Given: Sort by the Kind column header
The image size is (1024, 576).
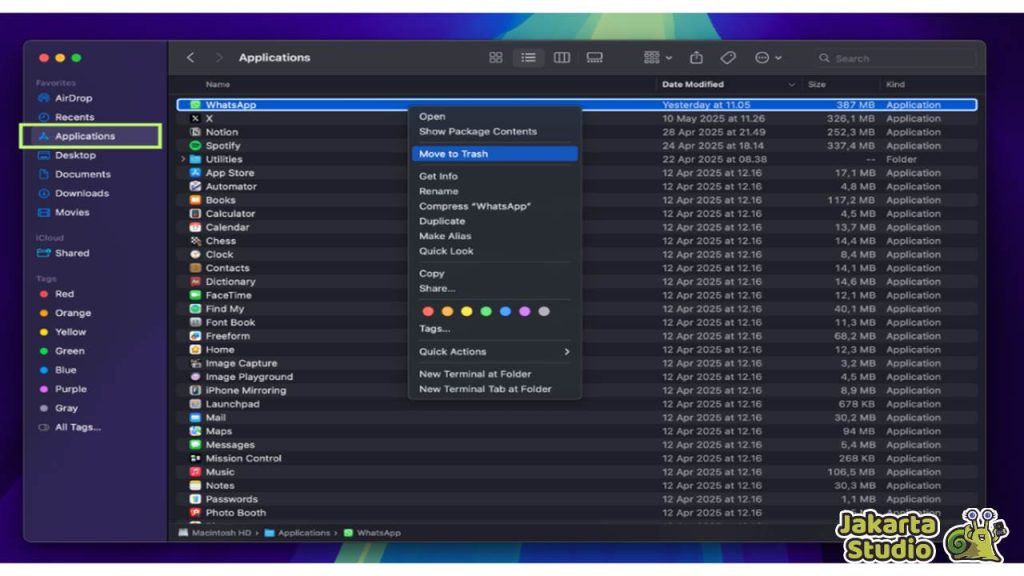Looking at the screenshot, I should tap(895, 84).
